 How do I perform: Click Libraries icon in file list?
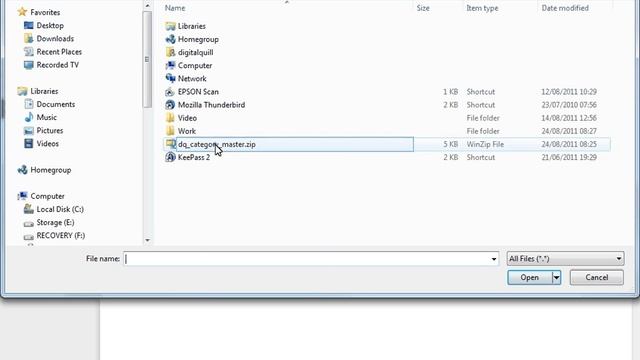click(170, 26)
